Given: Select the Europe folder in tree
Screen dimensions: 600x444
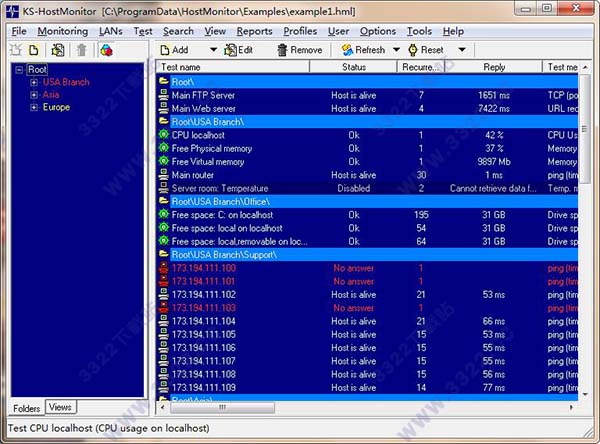Looking at the screenshot, I should click(56, 107).
